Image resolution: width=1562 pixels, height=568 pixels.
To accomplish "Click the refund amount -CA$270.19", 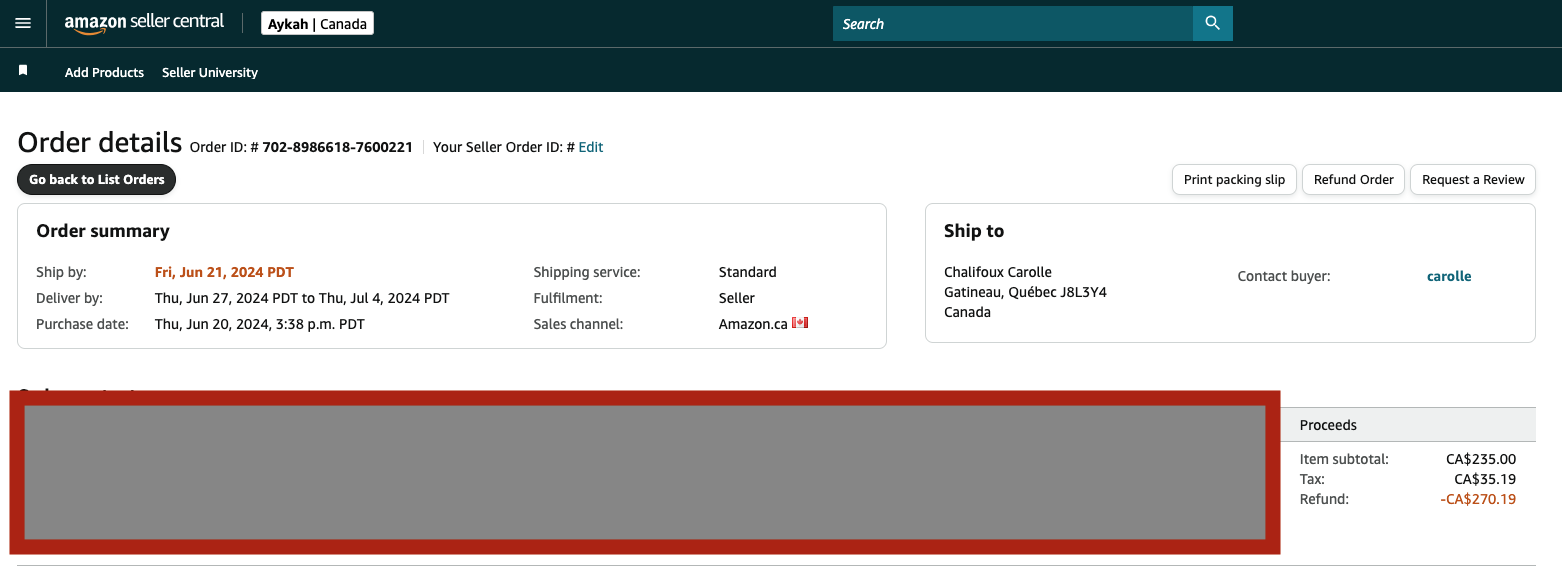I will [x=1478, y=499].
